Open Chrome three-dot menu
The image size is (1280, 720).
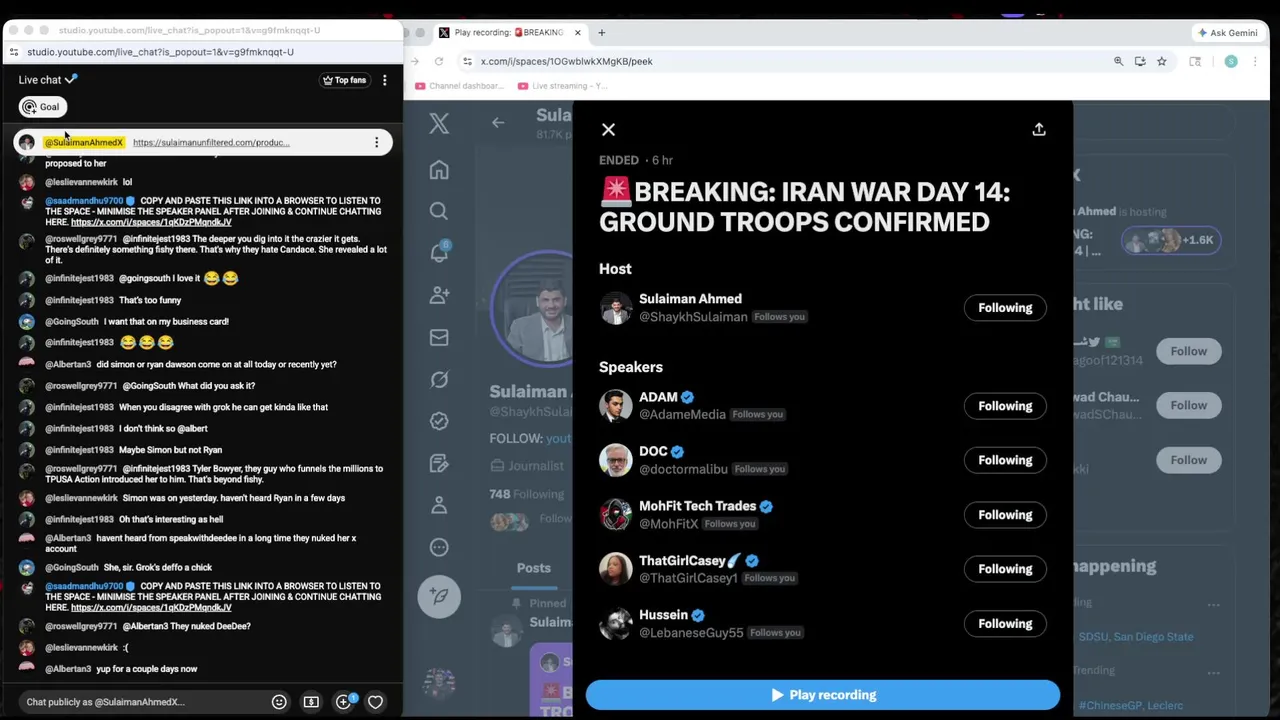tap(1256, 61)
